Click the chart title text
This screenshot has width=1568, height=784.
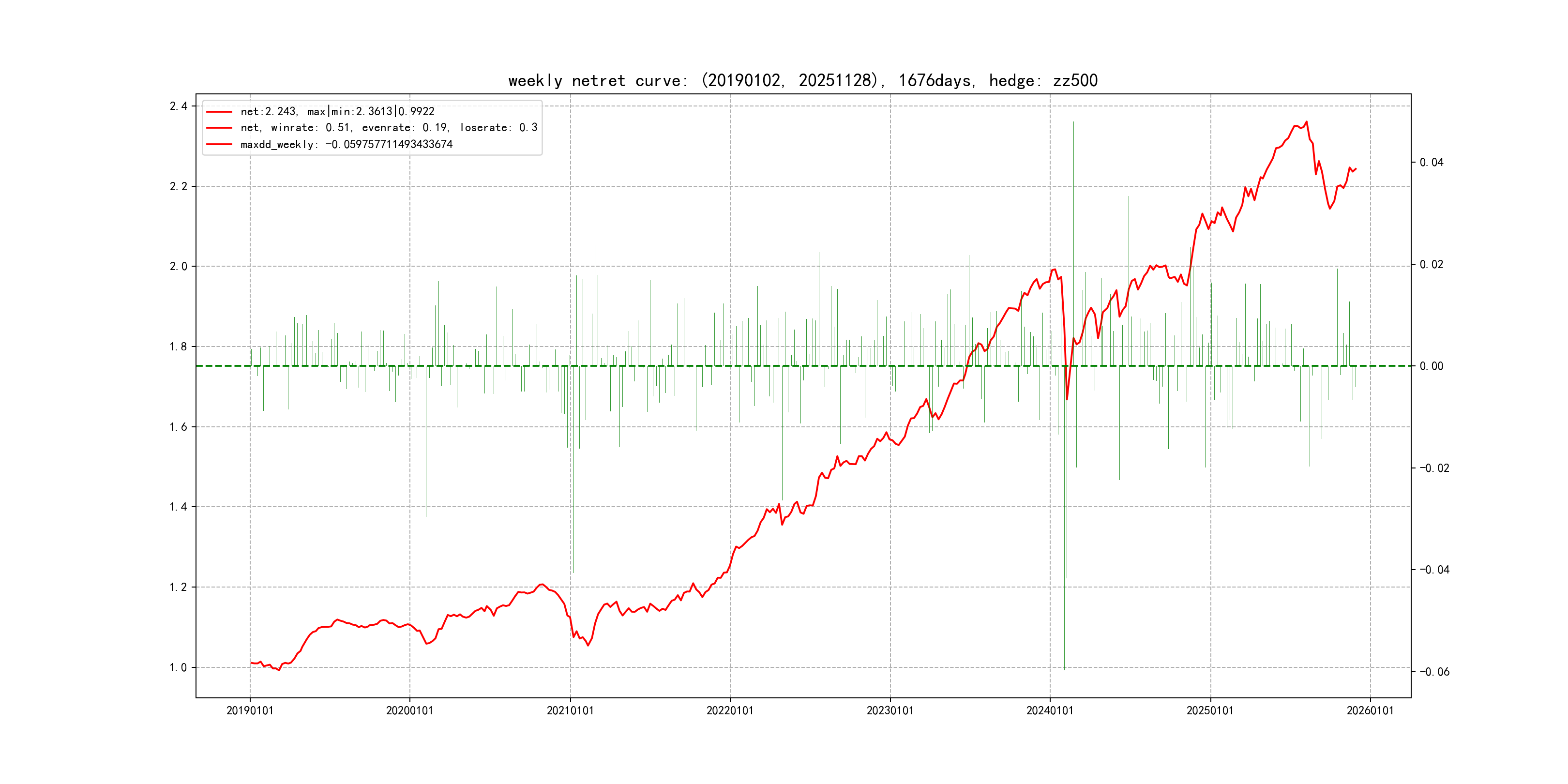802,80
